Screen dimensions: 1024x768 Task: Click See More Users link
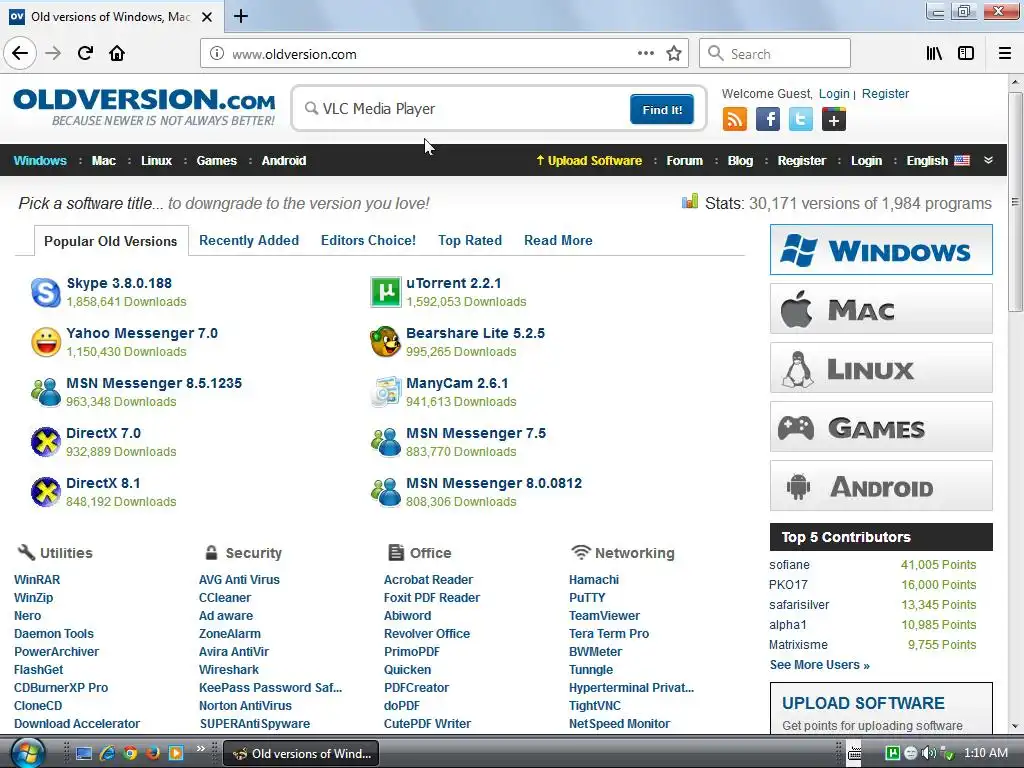[x=820, y=665]
